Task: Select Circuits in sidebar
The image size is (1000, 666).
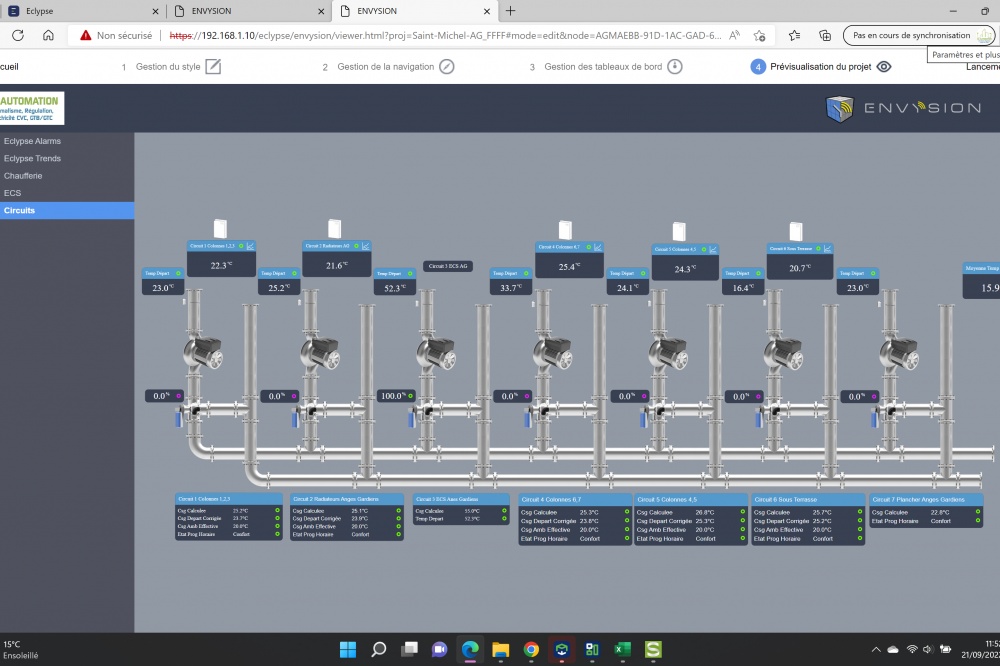Action: click(x=67, y=211)
